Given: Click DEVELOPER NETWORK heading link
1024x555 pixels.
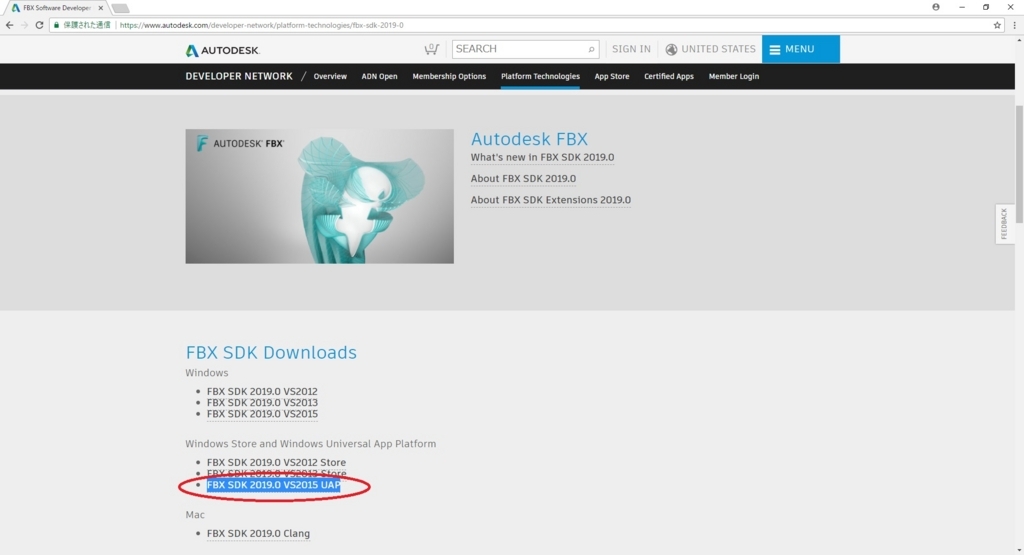Looking at the screenshot, I should 239,76.
